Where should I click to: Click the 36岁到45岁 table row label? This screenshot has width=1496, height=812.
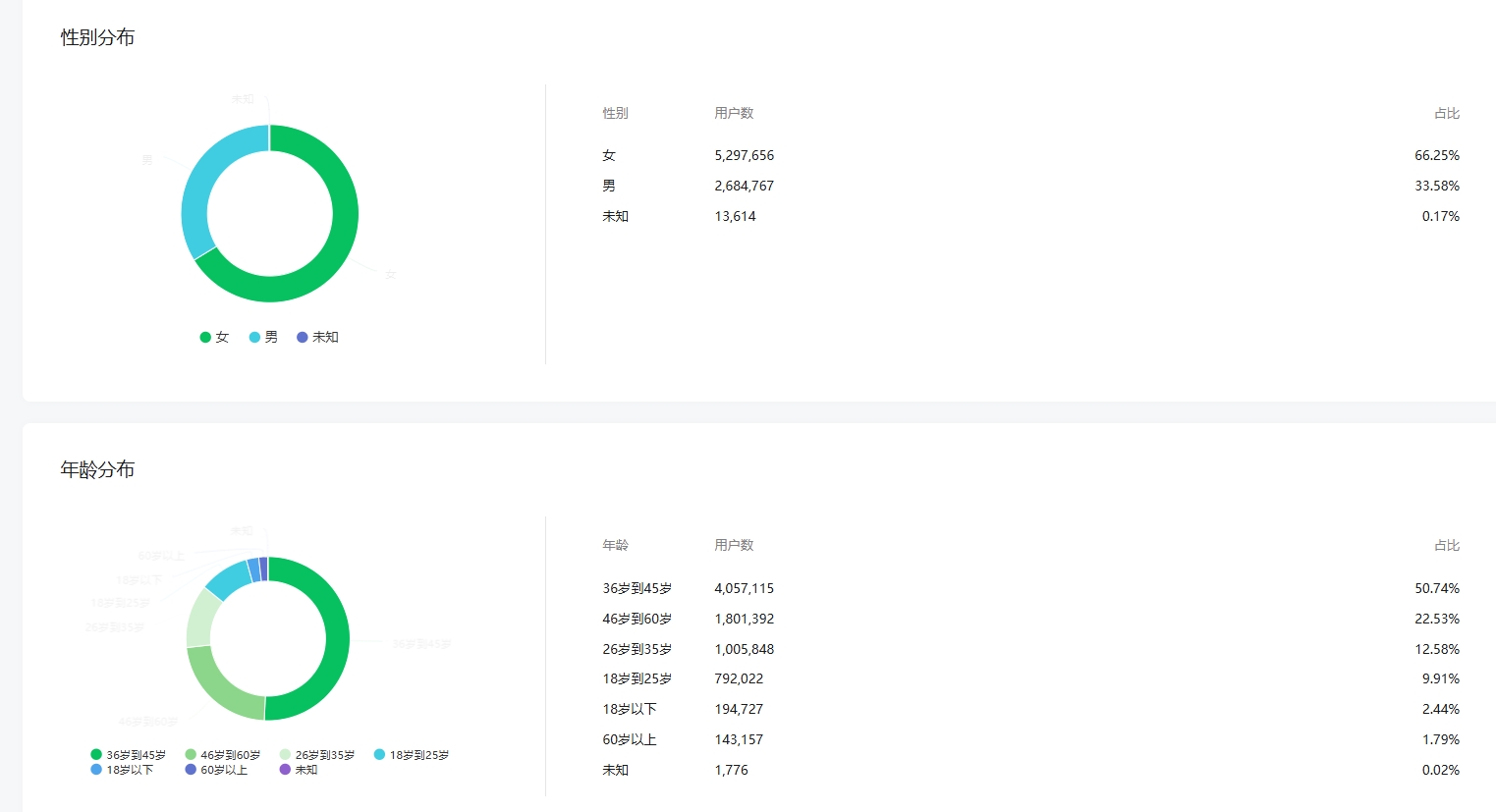tap(637, 588)
